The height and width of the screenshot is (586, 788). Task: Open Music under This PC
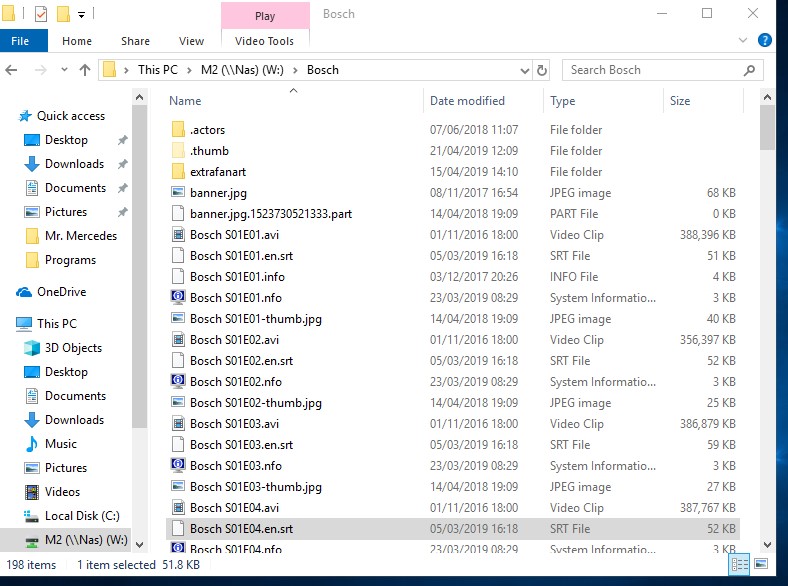click(x=61, y=444)
